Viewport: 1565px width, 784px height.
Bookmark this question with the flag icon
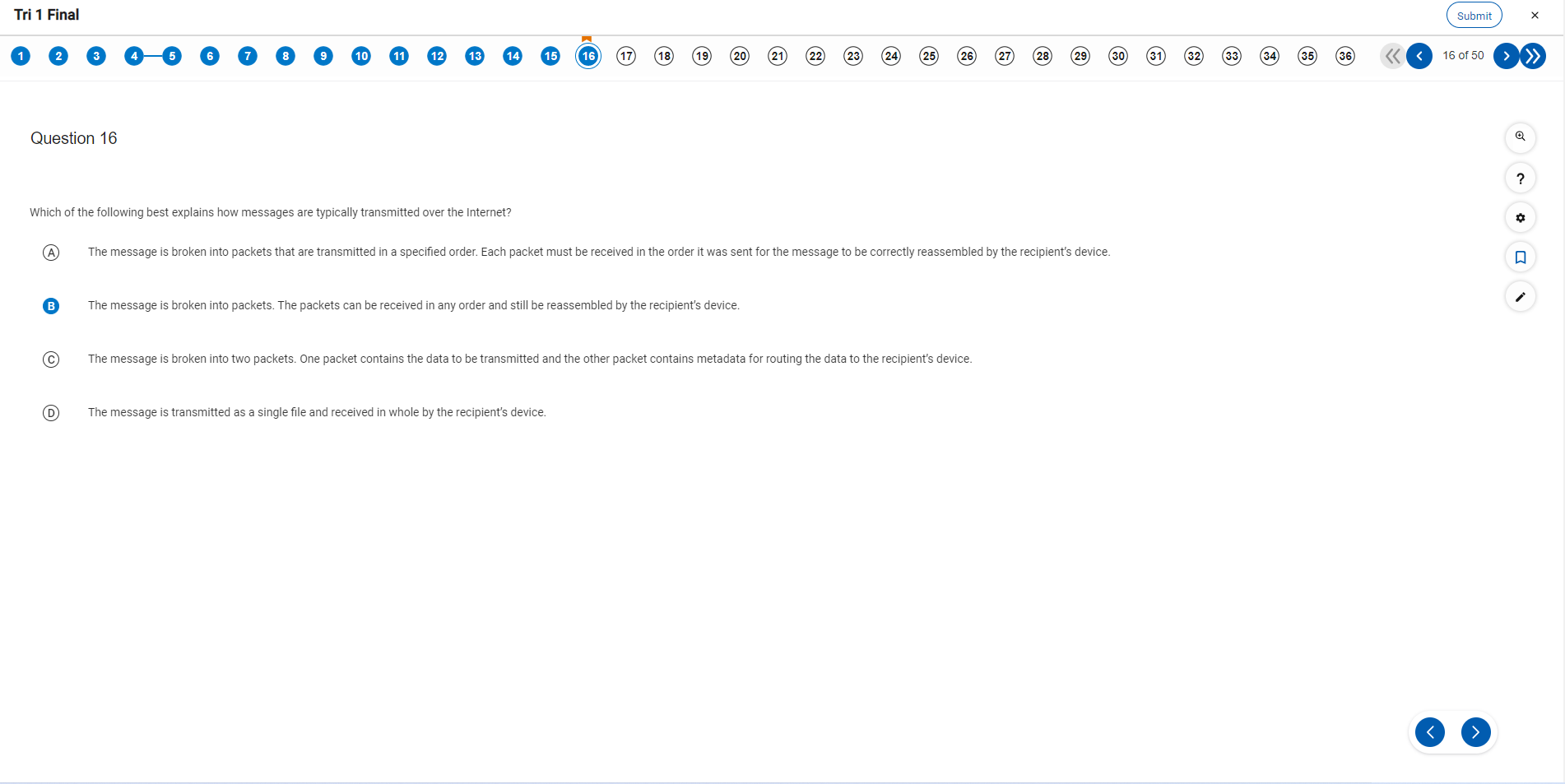(1520, 257)
